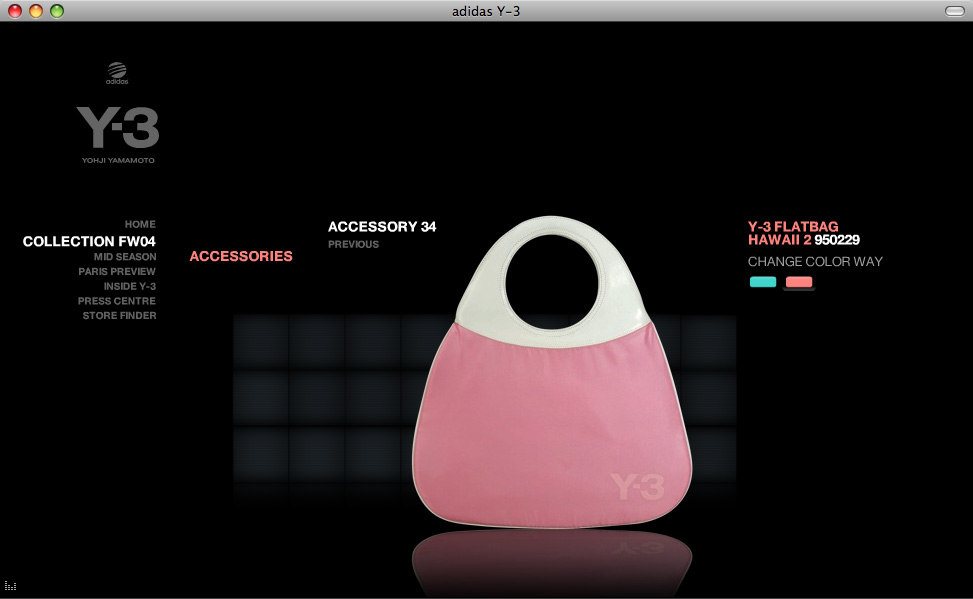973x599 pixels.
Task: Visit the PRESS CENTRE page
Action: pos(117,300)
